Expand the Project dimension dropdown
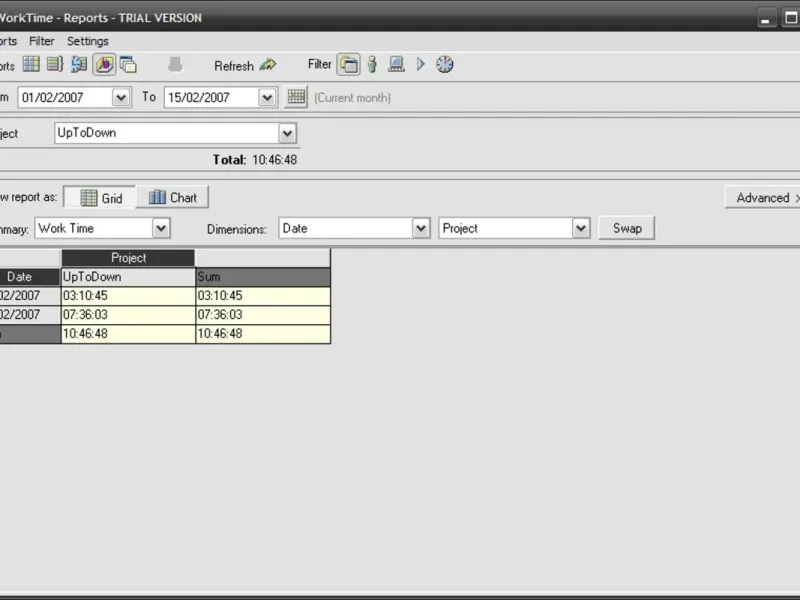 (x=581, y=228)
